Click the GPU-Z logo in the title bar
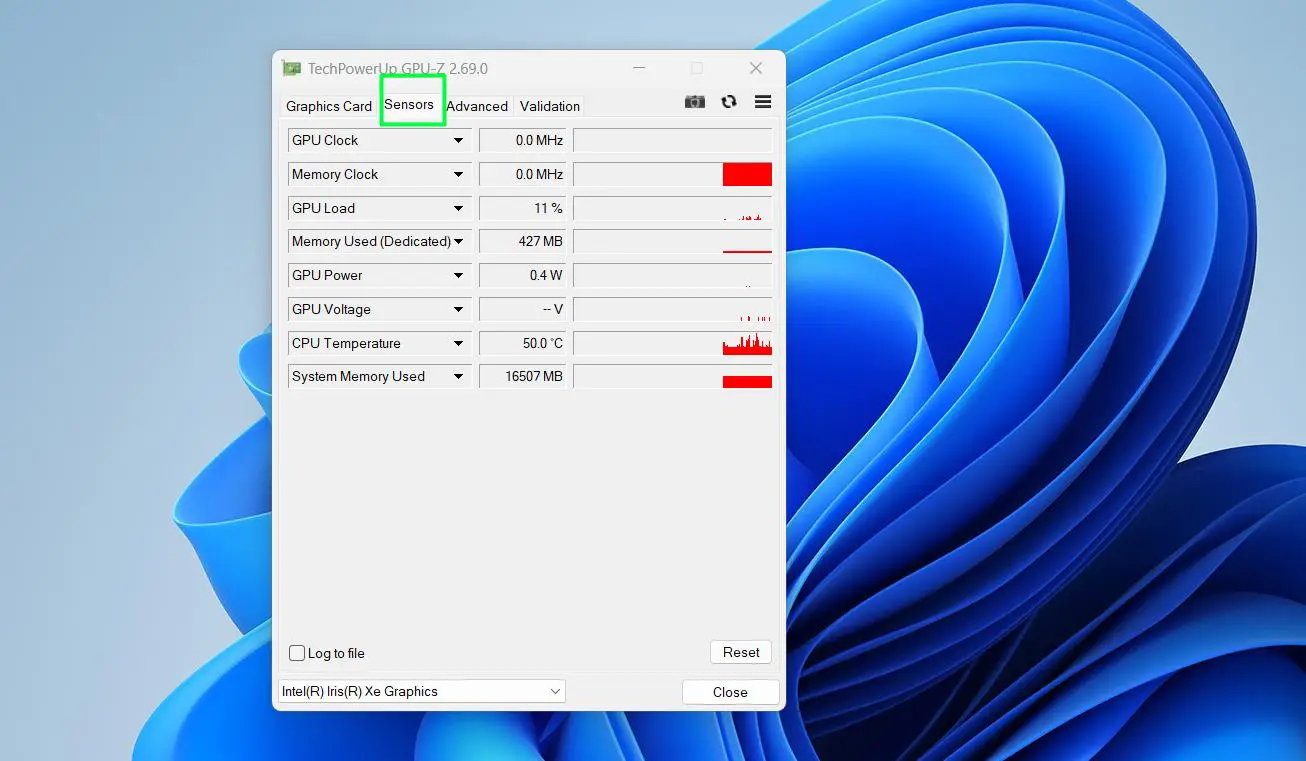The width and height of the screenshot is (1306, 761). click(x=291, y=67)
